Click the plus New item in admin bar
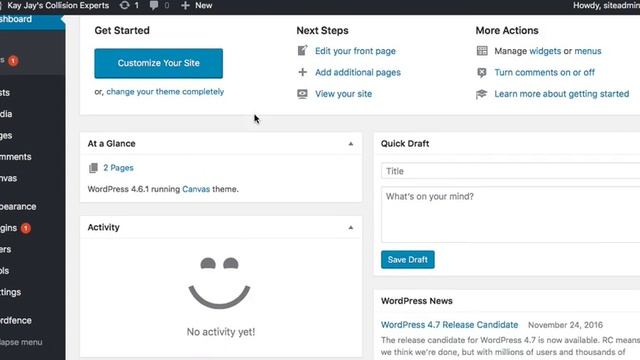Screen dimensions: 640x360 pyautogui.click(x=197, y=5)
